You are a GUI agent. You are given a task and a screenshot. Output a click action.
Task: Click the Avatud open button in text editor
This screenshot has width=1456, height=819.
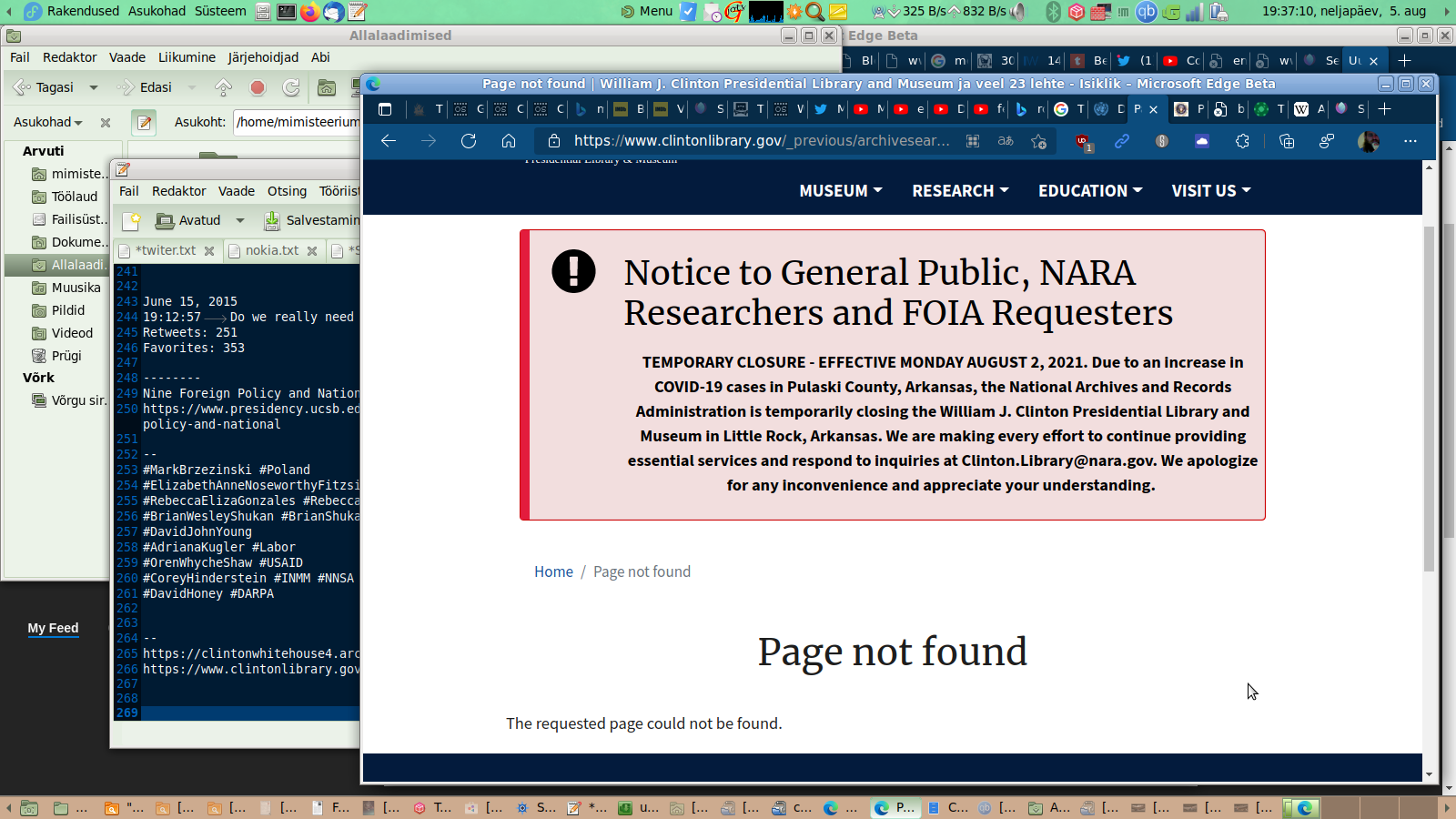coord(188,220)
